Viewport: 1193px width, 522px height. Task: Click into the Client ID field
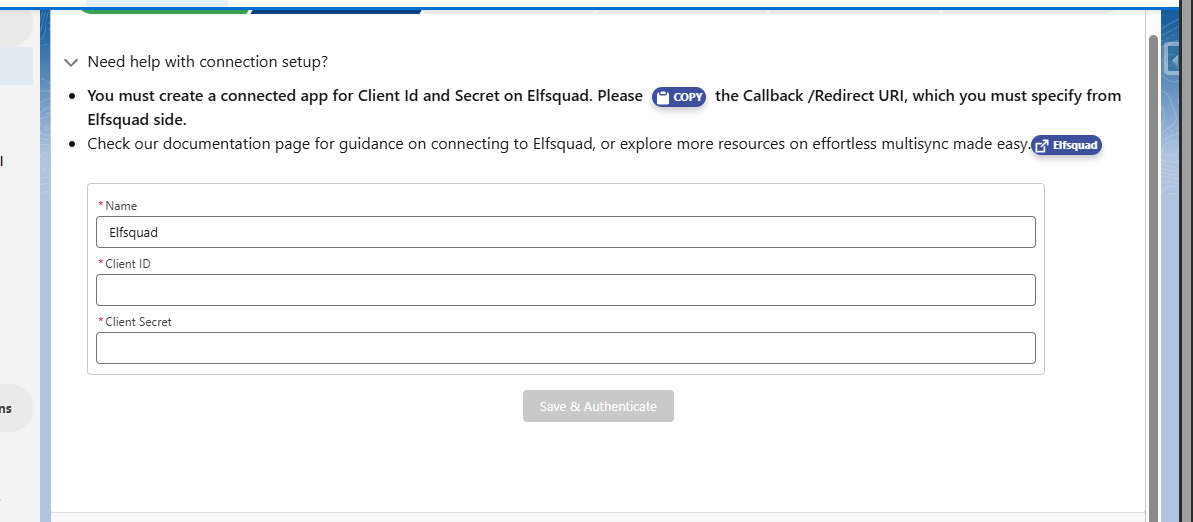565,290
